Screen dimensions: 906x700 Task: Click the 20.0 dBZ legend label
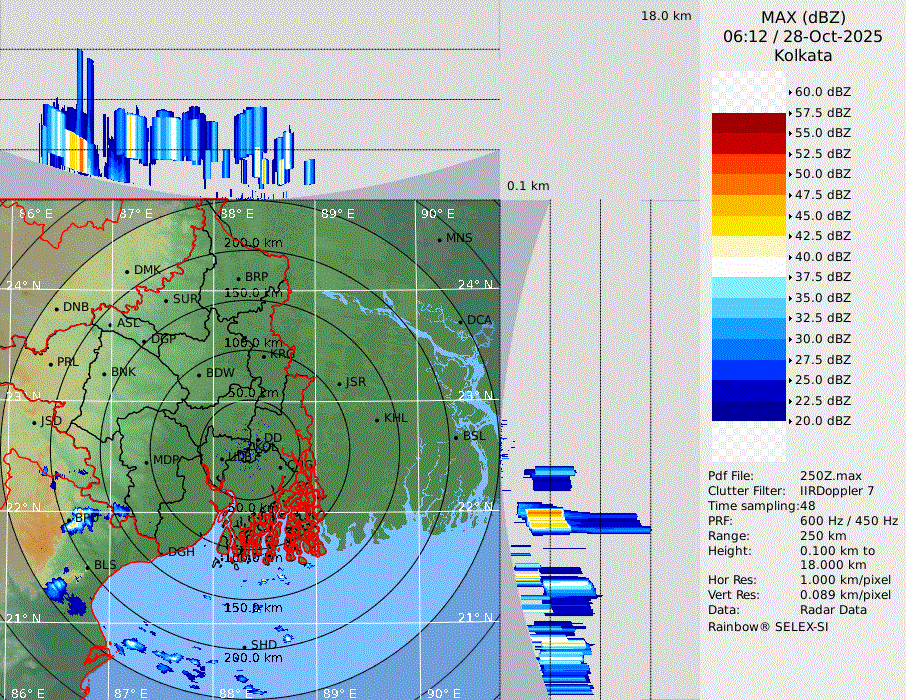pos(822,421)
